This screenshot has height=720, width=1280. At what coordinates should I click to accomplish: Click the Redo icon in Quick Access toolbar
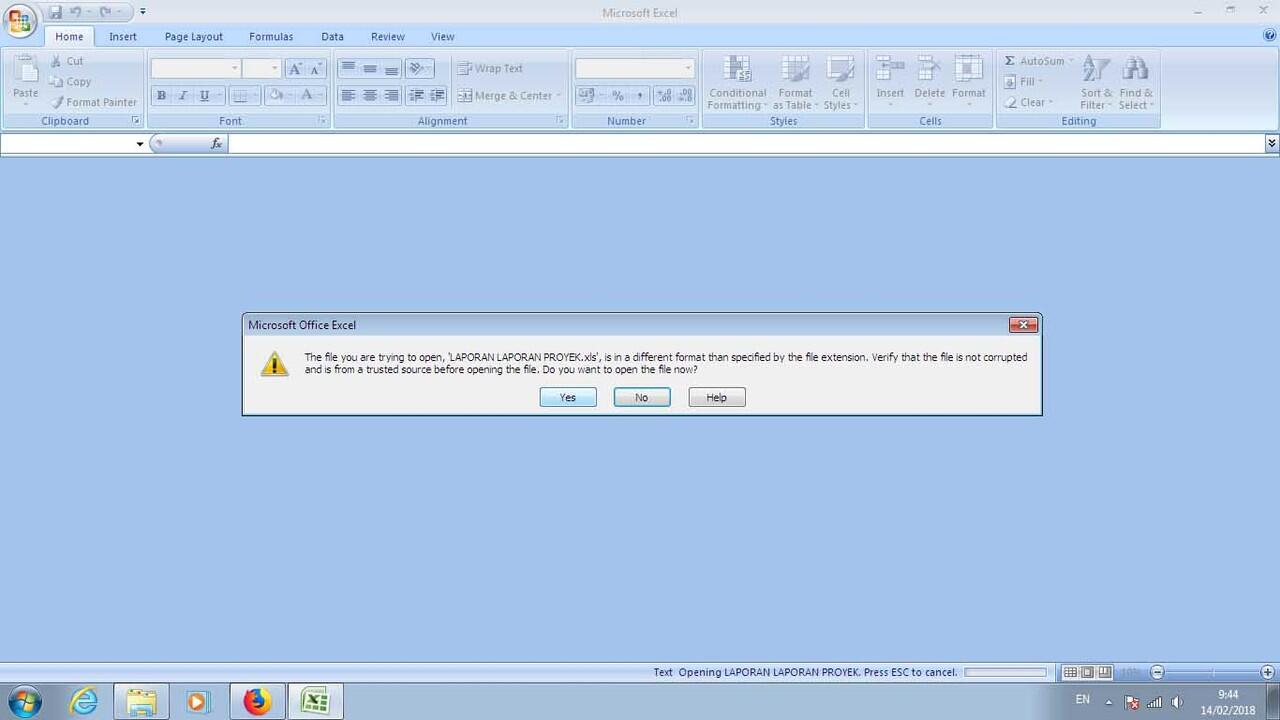coord(105,12)
